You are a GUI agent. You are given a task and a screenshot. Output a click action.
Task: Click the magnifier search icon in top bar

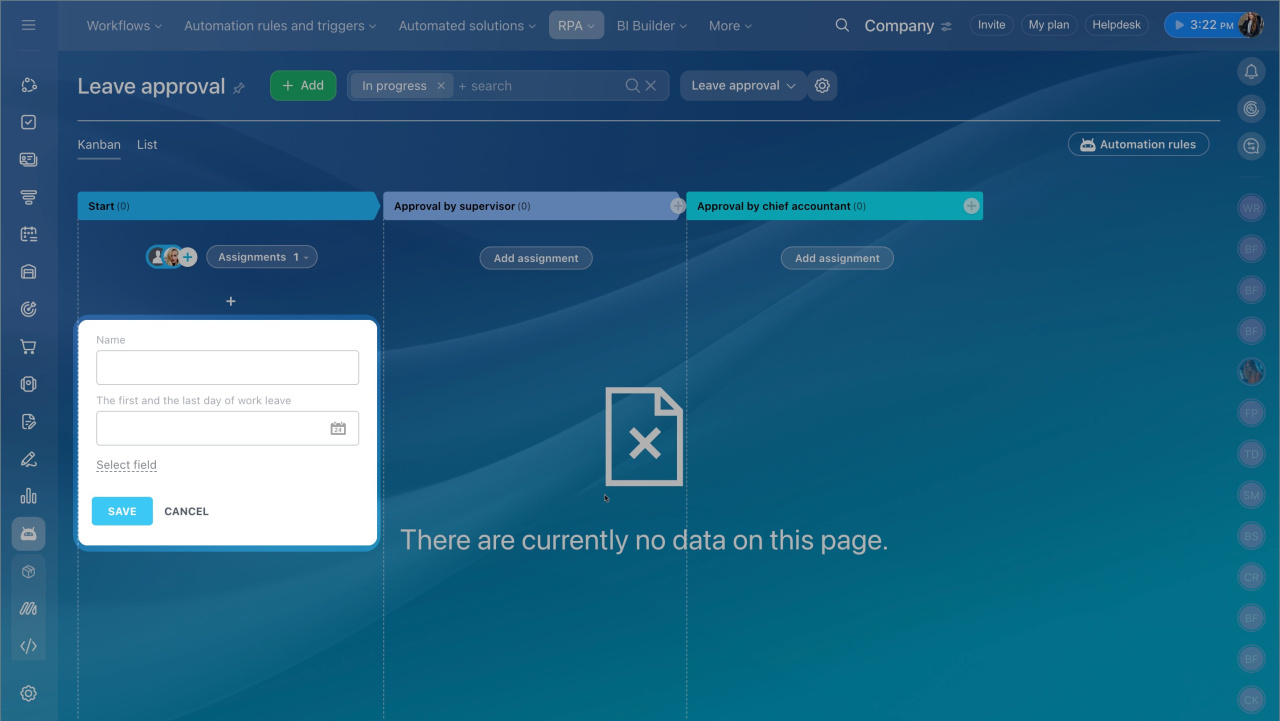tap(842, 26)
